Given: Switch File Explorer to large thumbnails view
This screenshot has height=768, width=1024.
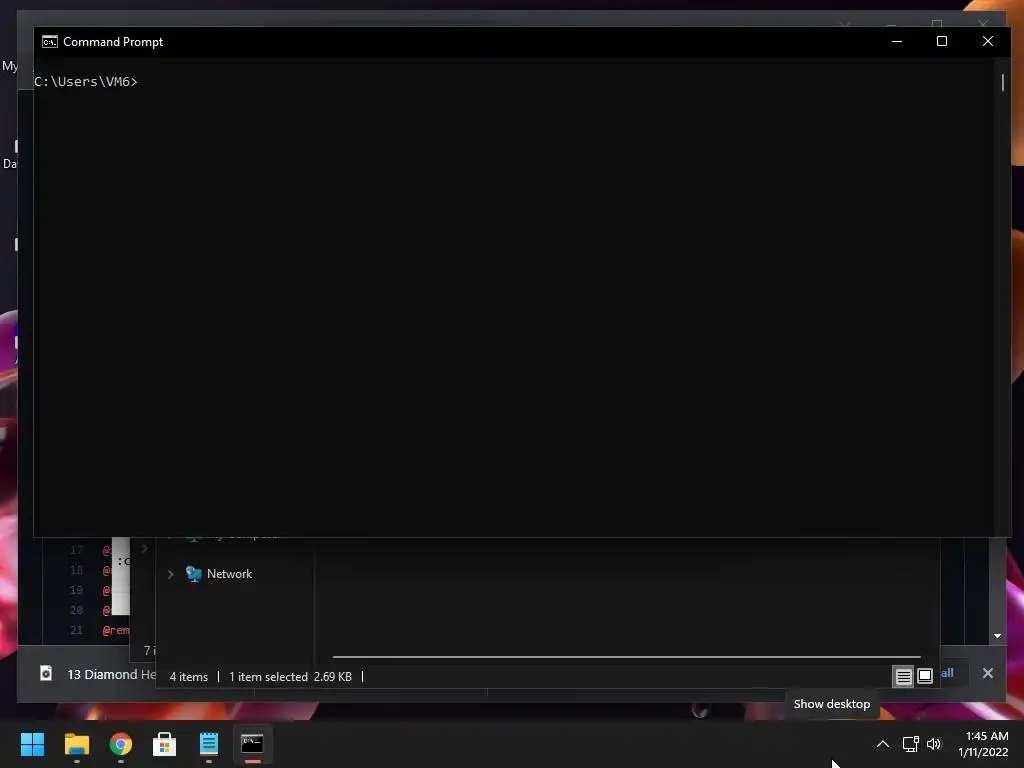Looking at the screenshot, I should (925, 677).
